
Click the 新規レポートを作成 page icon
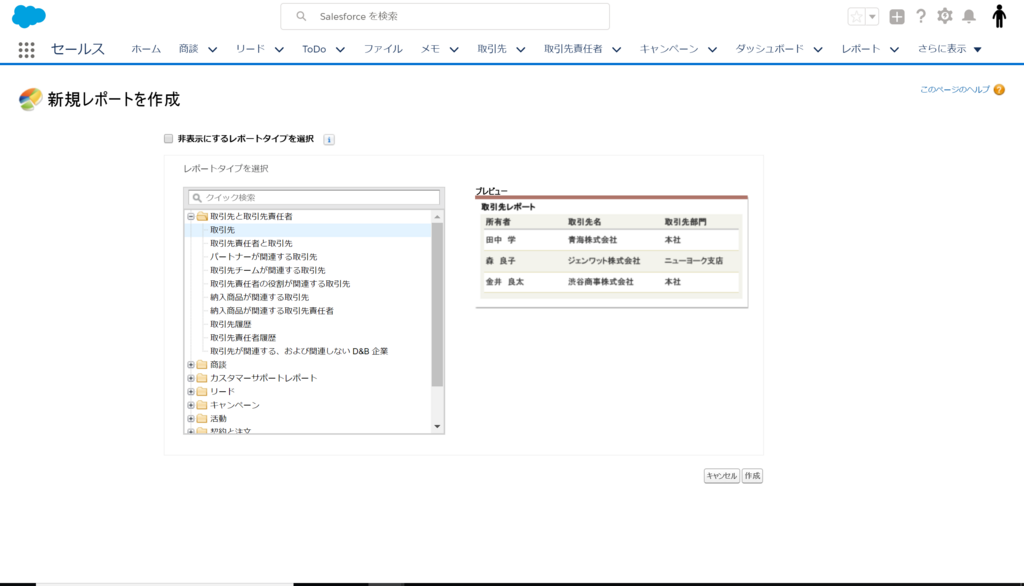pyautogui.click(x=30, y=99)
